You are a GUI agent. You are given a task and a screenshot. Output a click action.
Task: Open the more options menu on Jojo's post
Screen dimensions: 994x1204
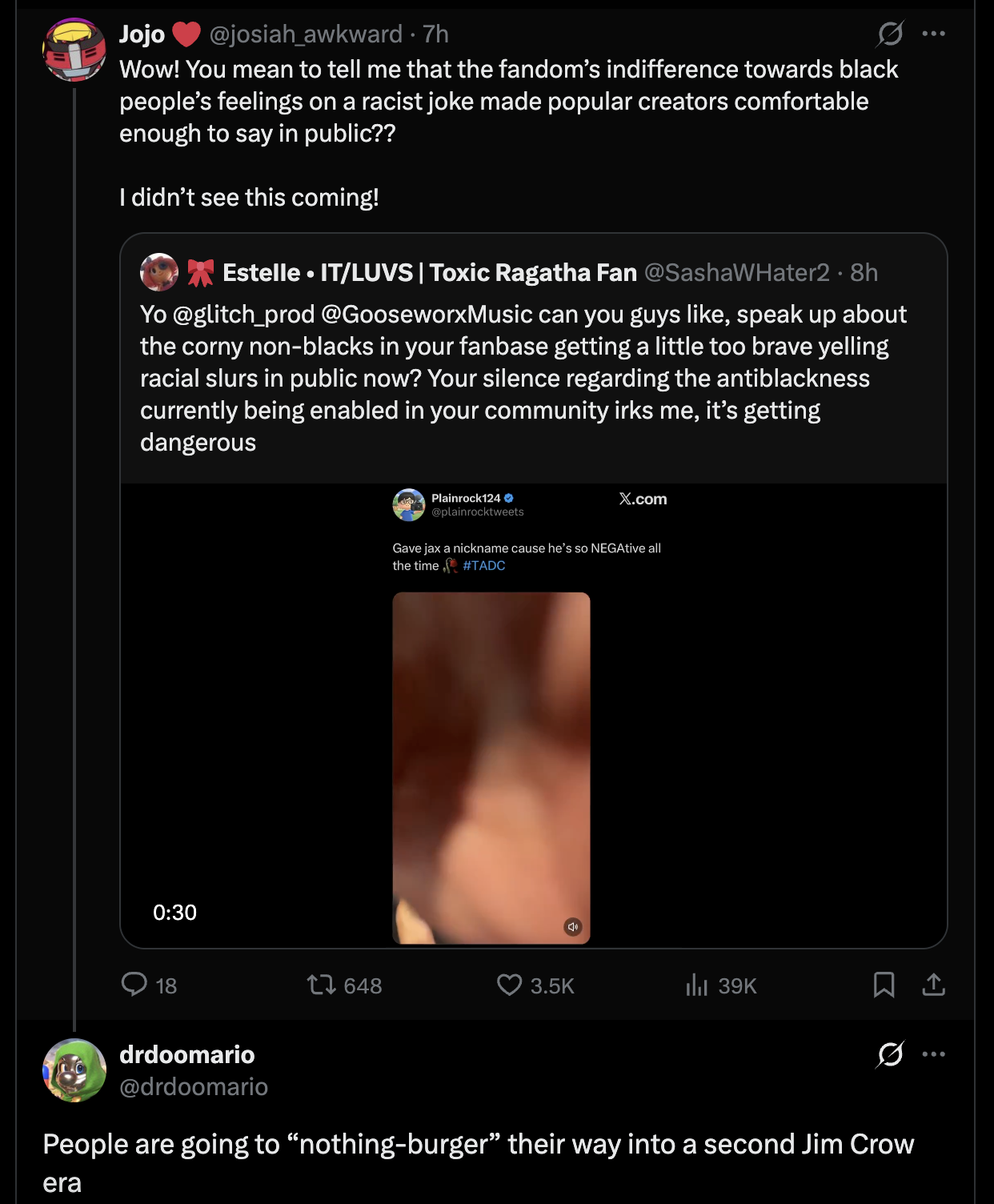pyautogui.click(x=933, y=34)
